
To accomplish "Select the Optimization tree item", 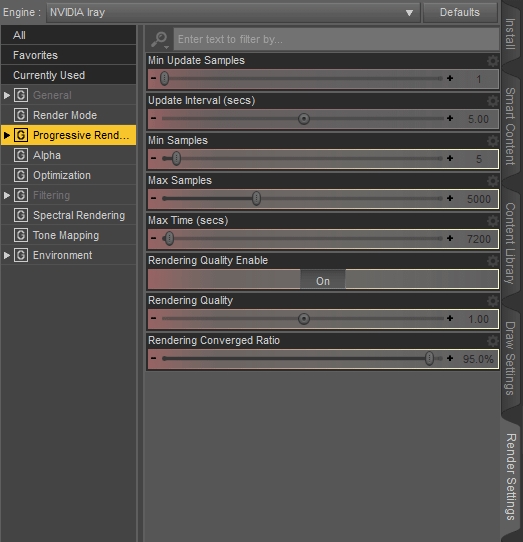I will (x=68, y=175).
